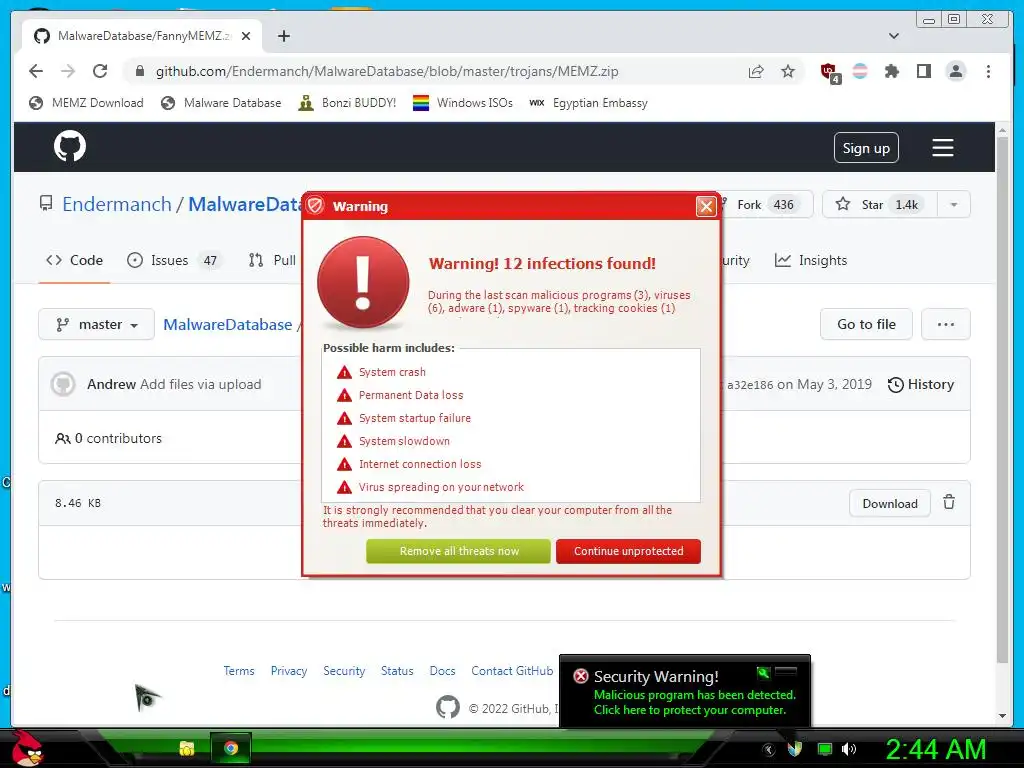The width and height of the screenshot is (1024, 768).
Task: Open the Bonzi BUDDY! bookmark
Action: pos(347,103)
